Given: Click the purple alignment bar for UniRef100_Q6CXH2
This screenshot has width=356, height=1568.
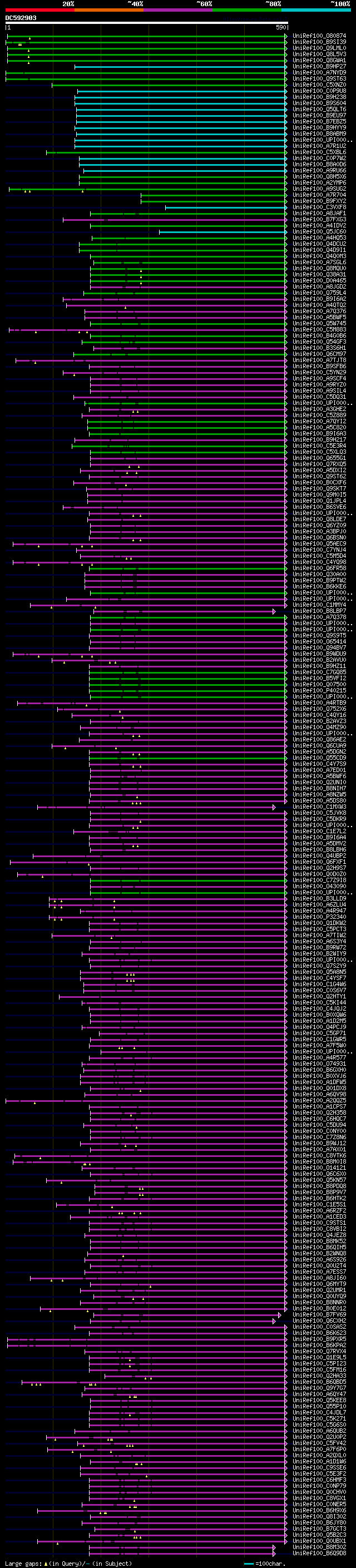Looking at the screenshot, I should click(184, 1321).
